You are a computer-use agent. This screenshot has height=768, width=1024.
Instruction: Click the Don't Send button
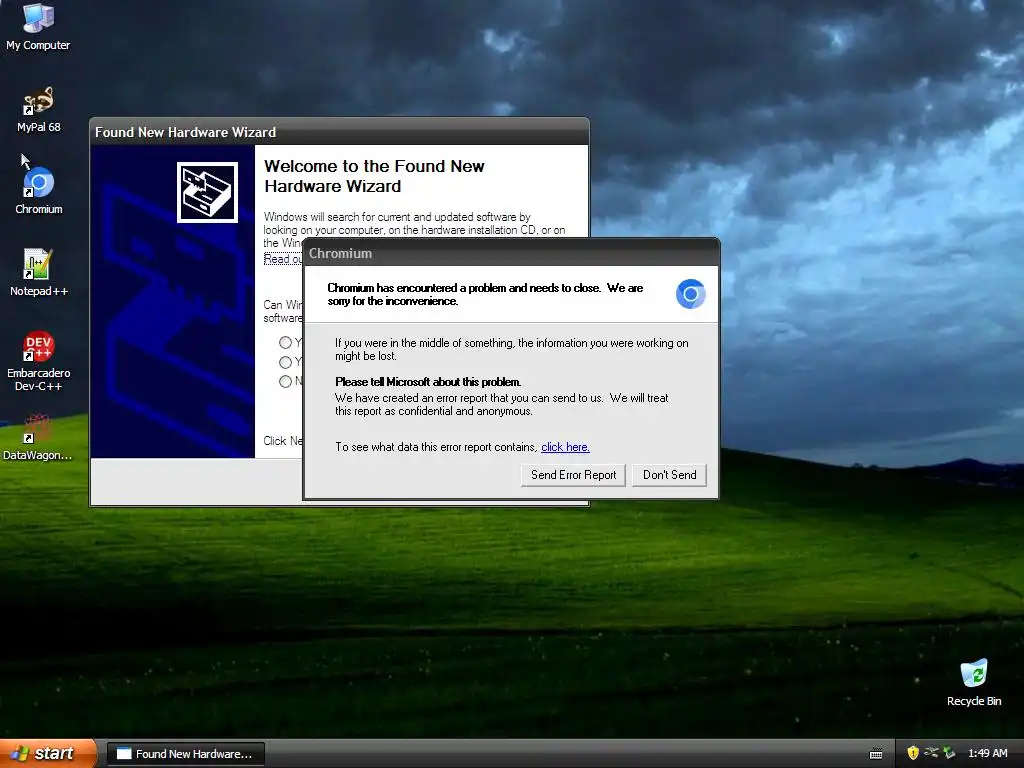point(669,475)
